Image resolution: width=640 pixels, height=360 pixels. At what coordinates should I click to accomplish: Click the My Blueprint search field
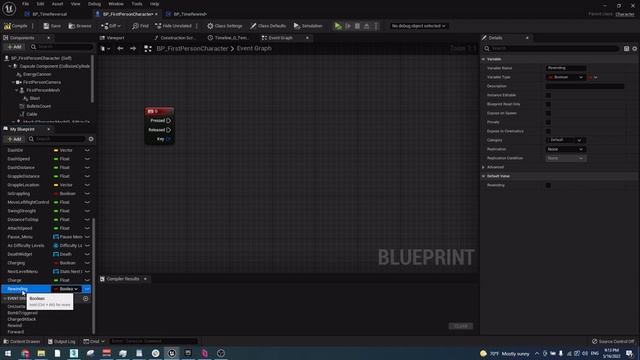click(56, 139)
